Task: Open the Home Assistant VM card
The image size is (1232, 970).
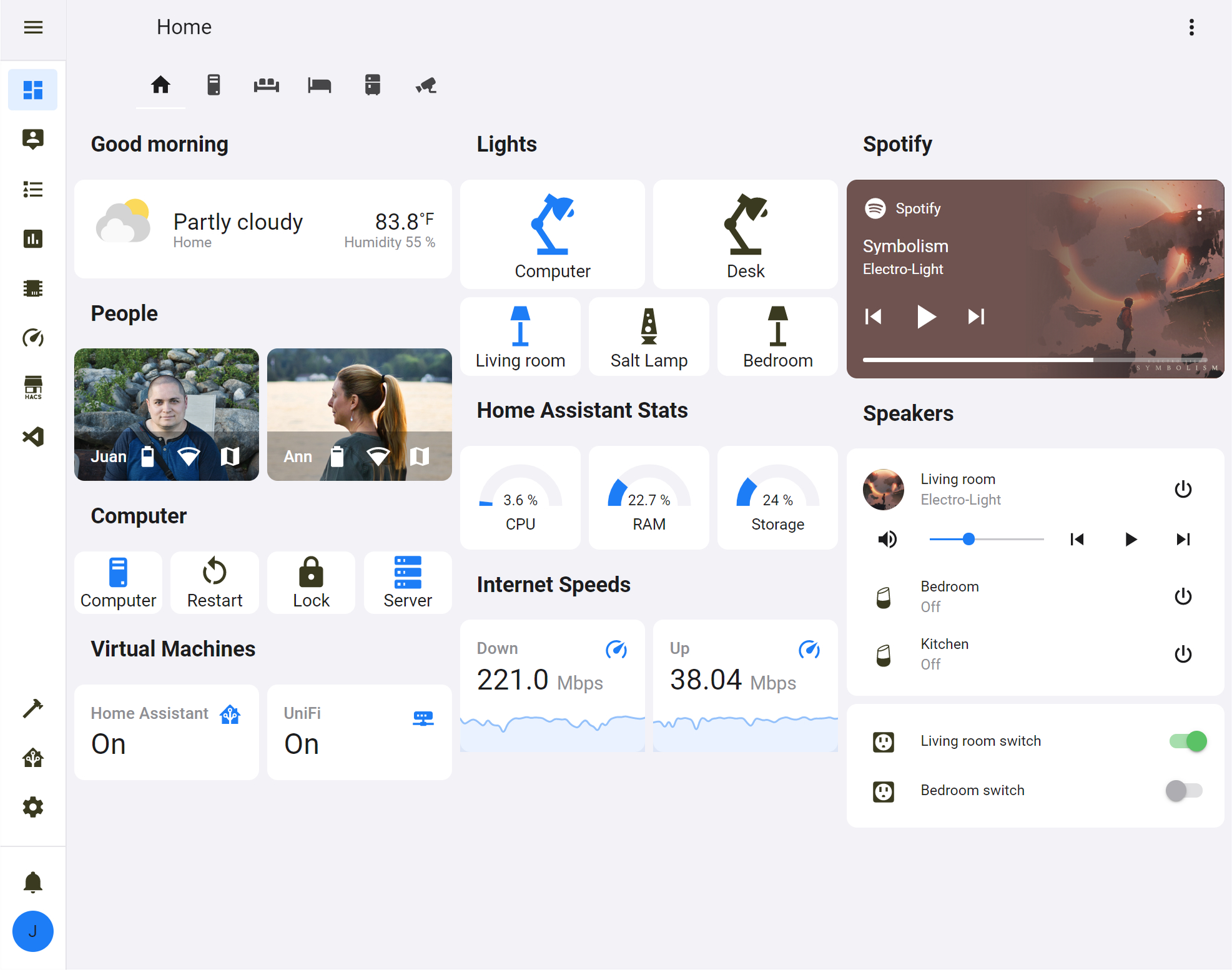Action: click(165, 732)
